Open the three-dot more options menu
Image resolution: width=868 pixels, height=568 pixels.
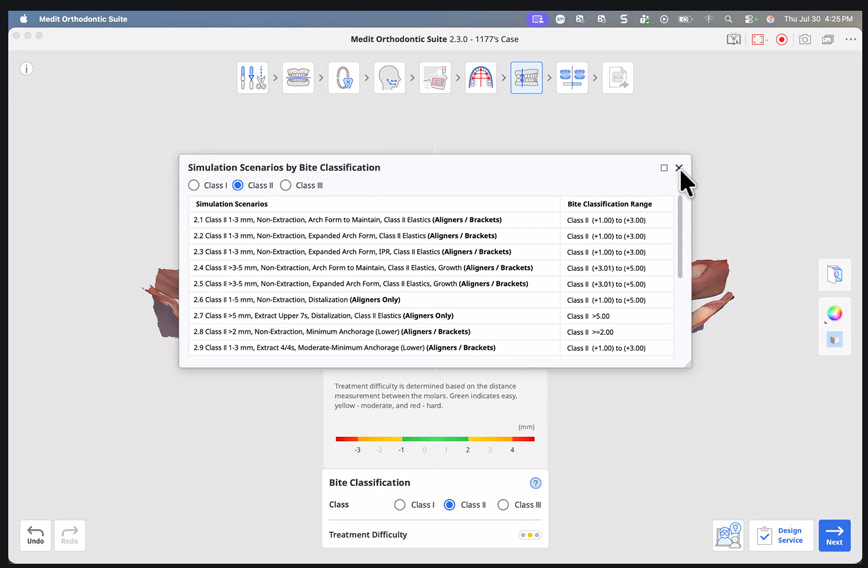point(851,39)
